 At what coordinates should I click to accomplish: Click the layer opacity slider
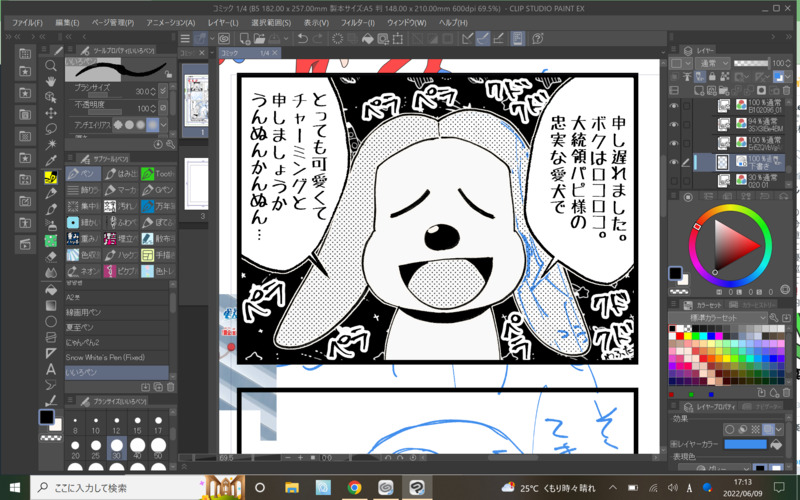pyautogui.click(x=751, y=63)
